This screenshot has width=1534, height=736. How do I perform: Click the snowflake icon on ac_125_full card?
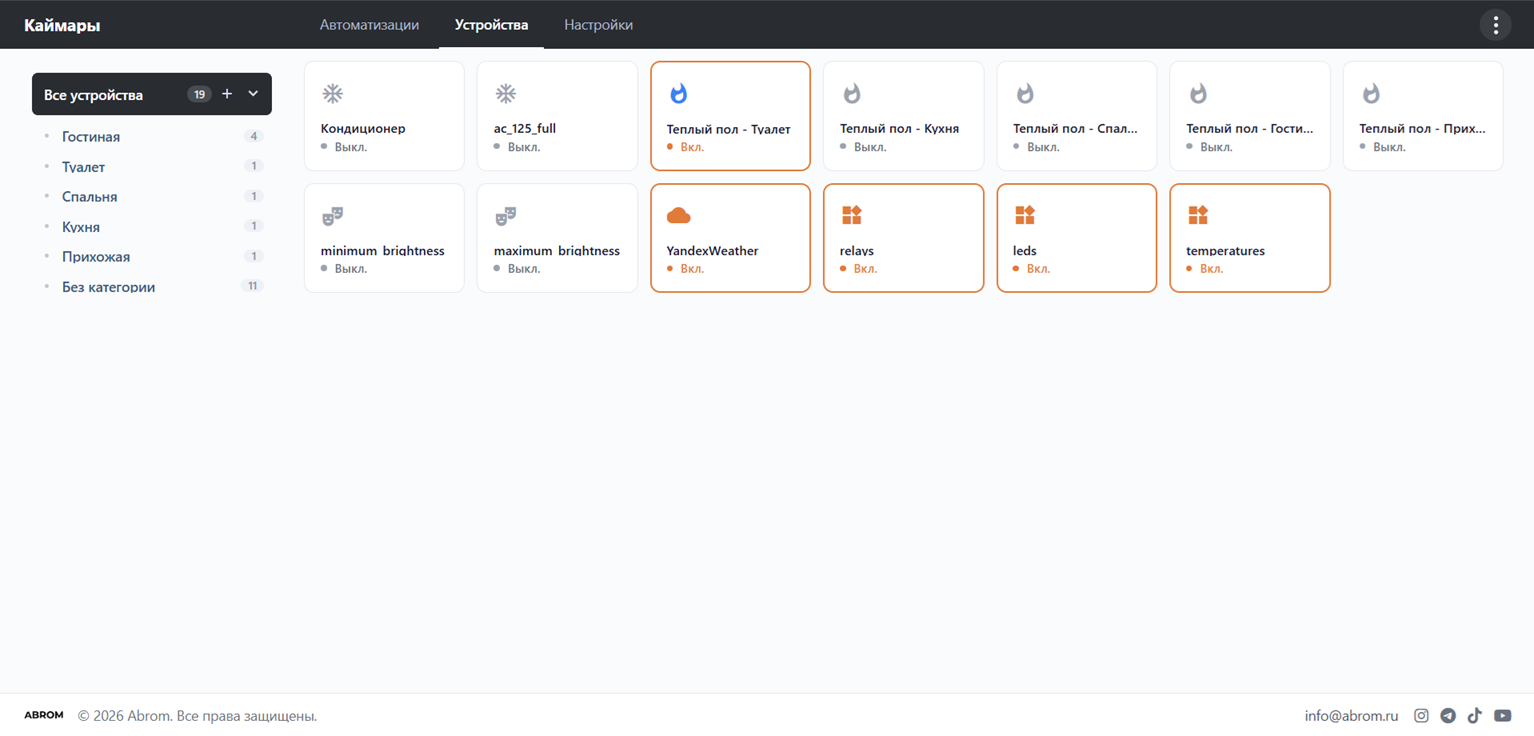(x=506, y=93)
